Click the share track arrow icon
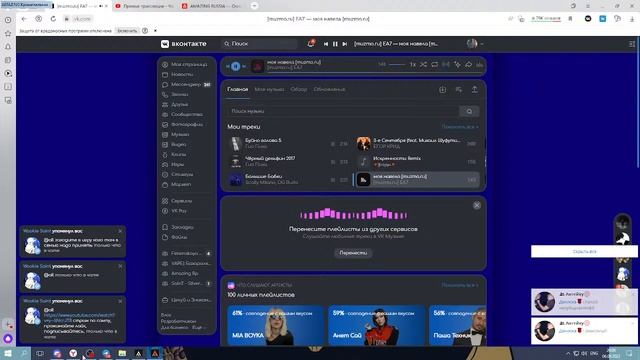The image size is (640, 360). [469, 64]
